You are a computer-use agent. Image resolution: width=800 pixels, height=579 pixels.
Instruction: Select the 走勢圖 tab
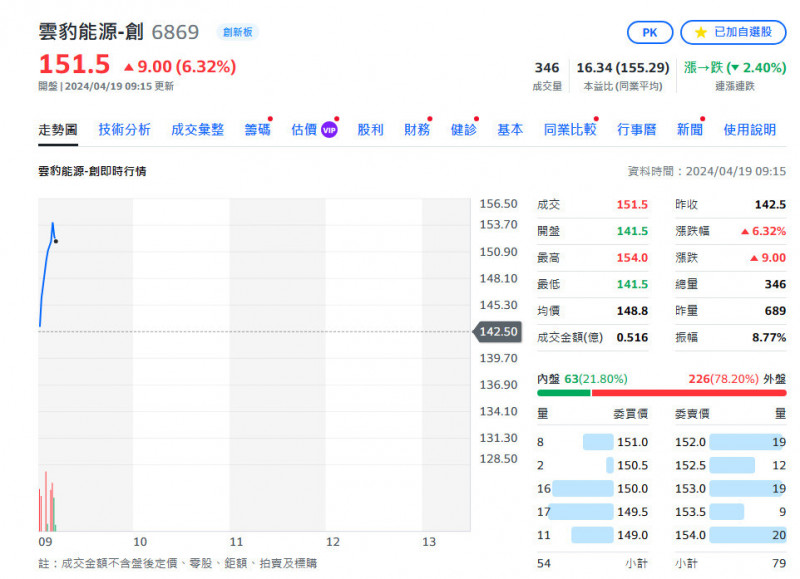click(58, 130)
